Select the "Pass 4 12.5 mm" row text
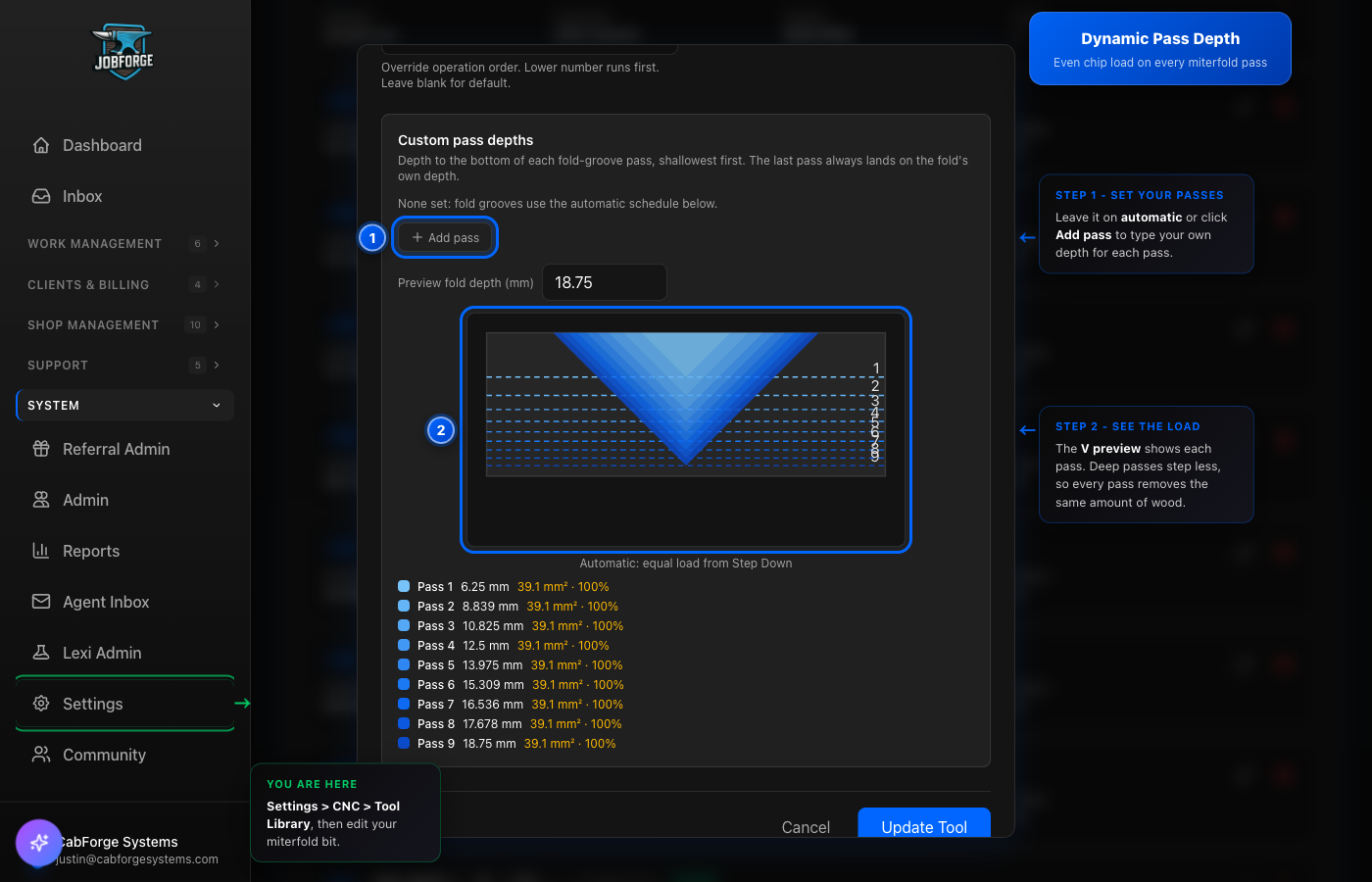1372x882 pixels. click(464, 646)
